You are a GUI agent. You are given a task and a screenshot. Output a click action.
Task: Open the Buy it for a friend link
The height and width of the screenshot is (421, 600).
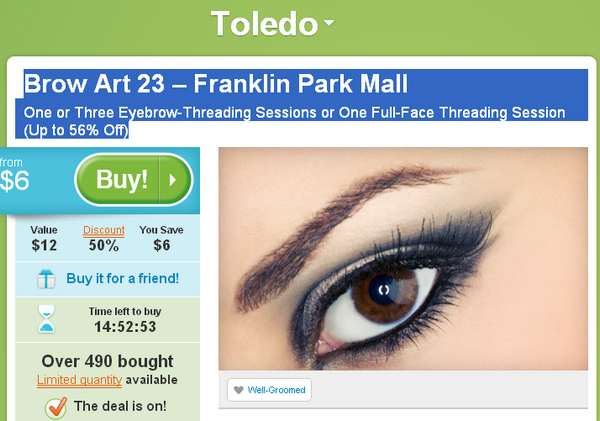click(x=122, y=278)
